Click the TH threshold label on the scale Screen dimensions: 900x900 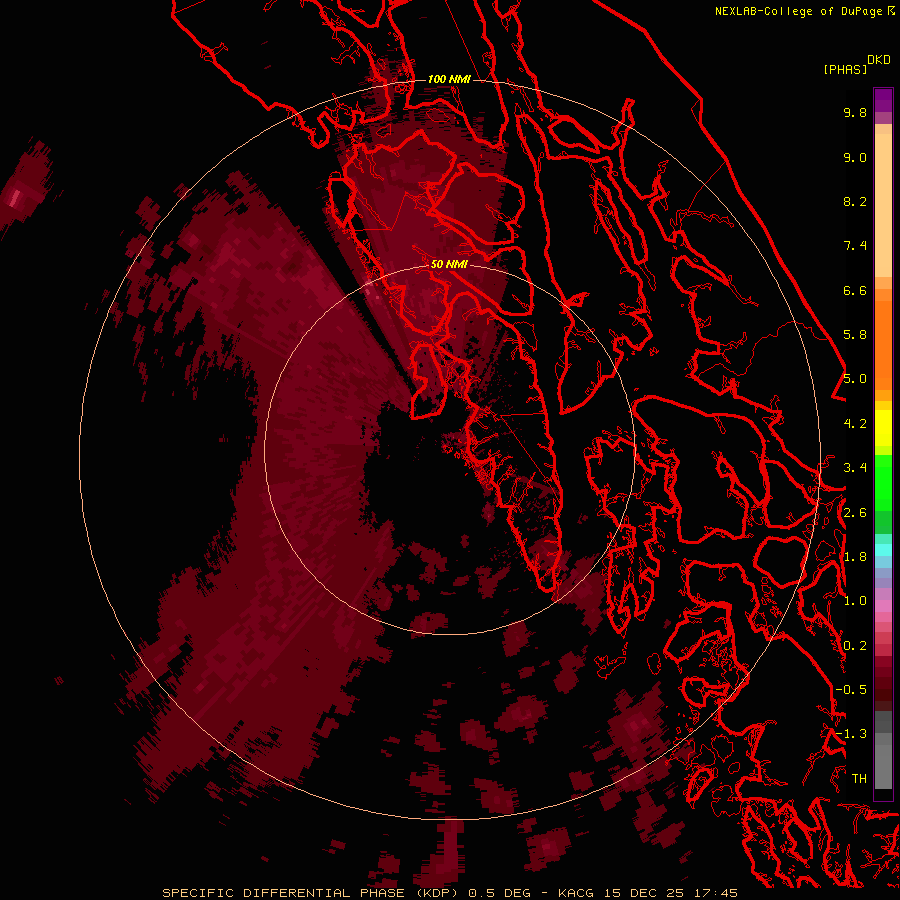pyautogui.click(x=859, y=779)
